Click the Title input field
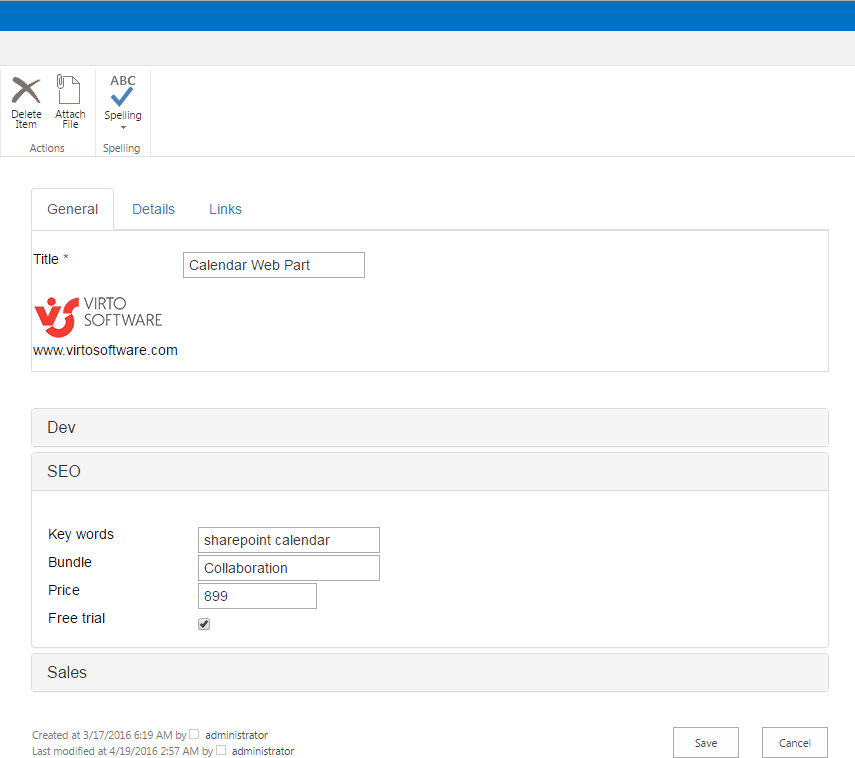 (274, 265)
